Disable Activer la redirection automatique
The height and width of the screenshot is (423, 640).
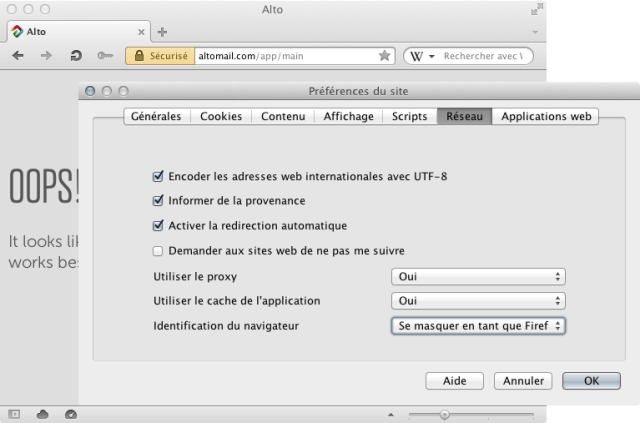tap(158, 226)
